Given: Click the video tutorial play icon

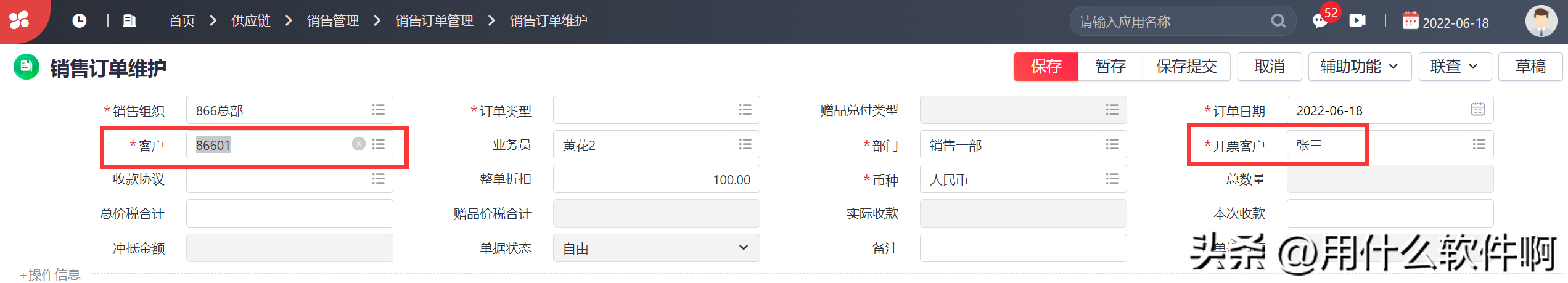Looking at the screenshot, I should tap(1357, 21).
